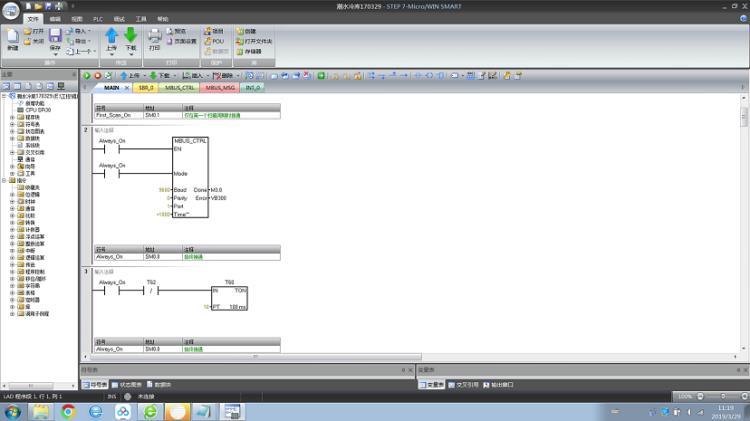Open the Save dropdown arrow below 保存
The height and width of the screenshot is (421, 750).
pos(55,55)
